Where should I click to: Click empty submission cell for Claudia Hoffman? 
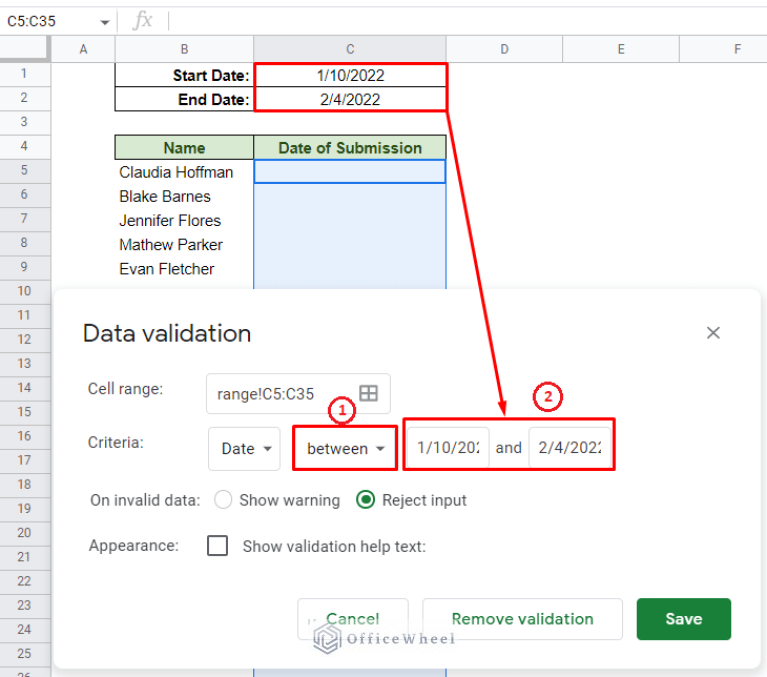pos(350,172)
